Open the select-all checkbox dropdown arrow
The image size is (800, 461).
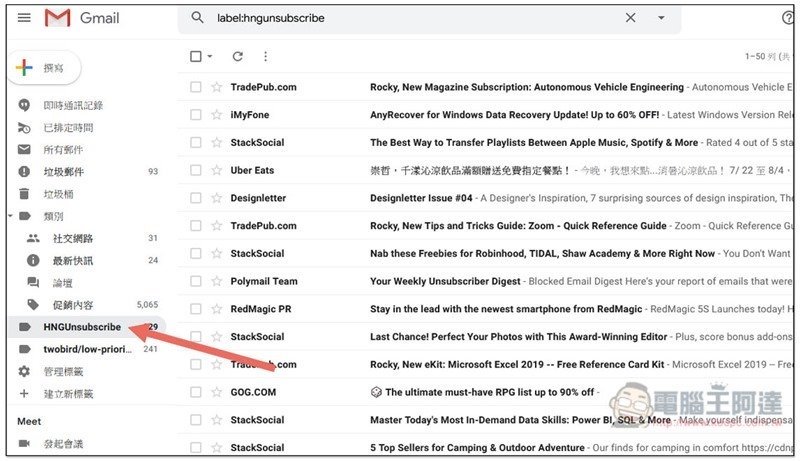click(210, 57)
